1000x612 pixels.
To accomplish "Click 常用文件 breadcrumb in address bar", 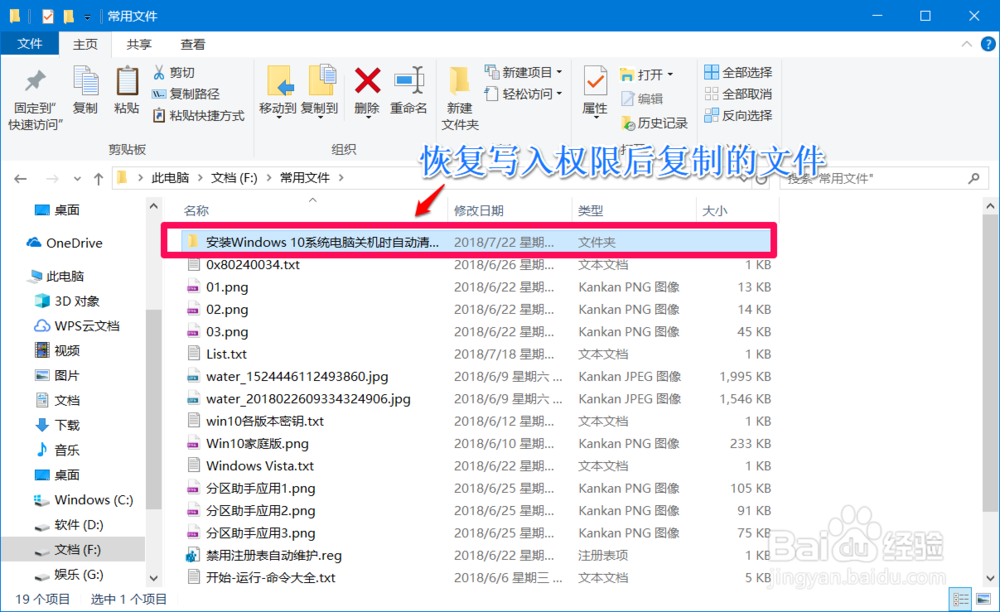I will click(x=305, y=178).
